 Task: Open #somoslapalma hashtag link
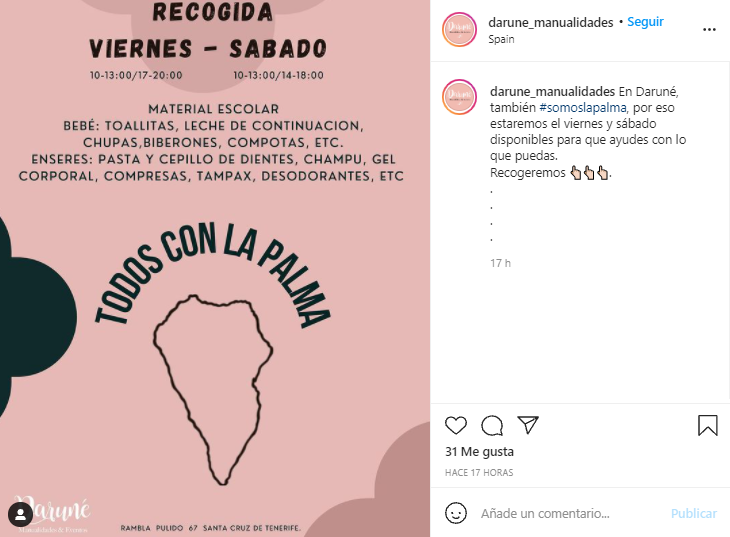(582, 108)
